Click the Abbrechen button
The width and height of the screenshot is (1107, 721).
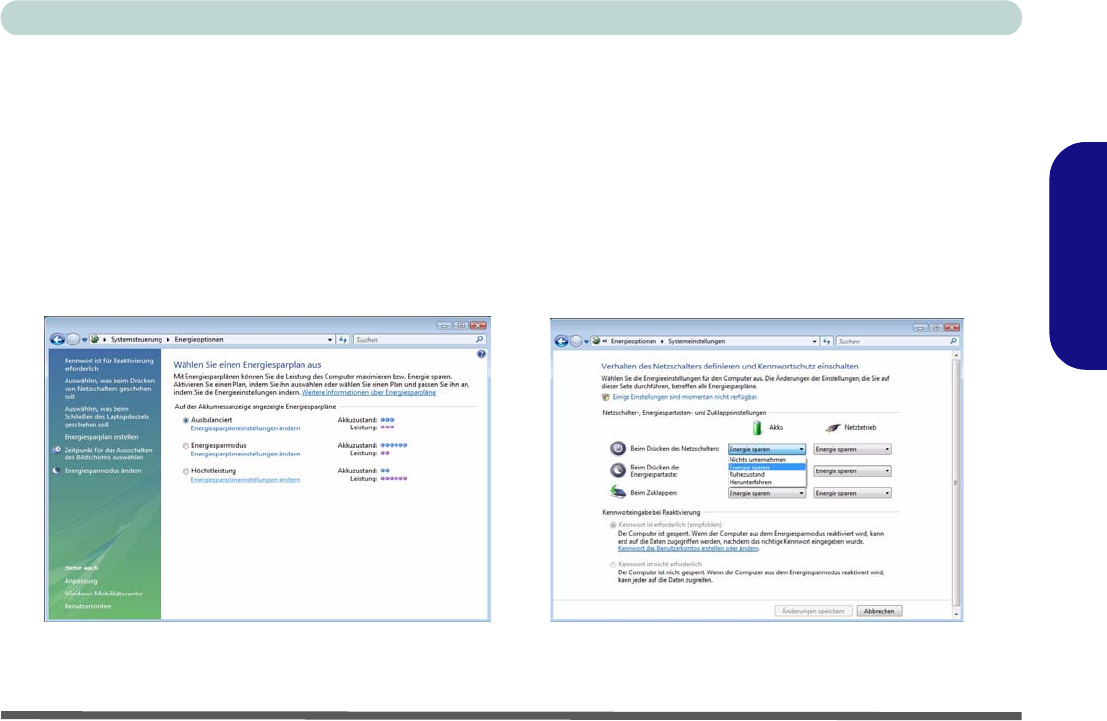point(879,612)
